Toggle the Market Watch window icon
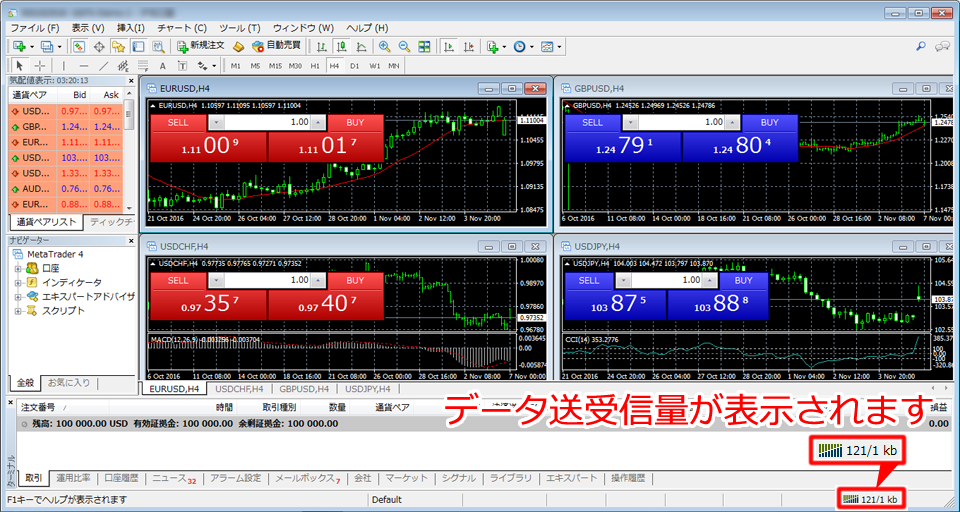The width and height of the screenshot is (960, 512). [x=78, y=46]
